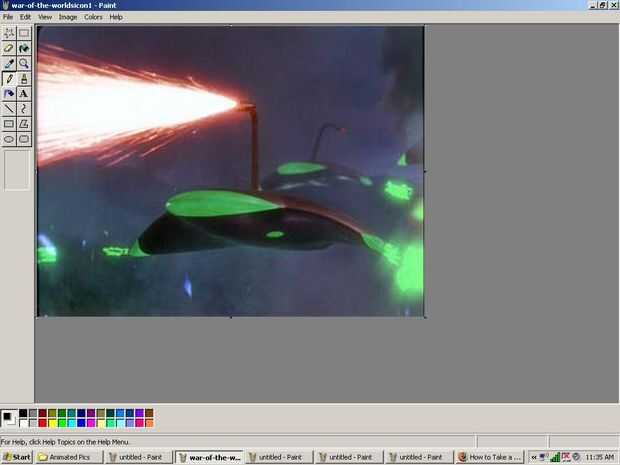The height and width of the screenshot is (465, 620).
Task: Open the File menu
Action: coord(8,17)
